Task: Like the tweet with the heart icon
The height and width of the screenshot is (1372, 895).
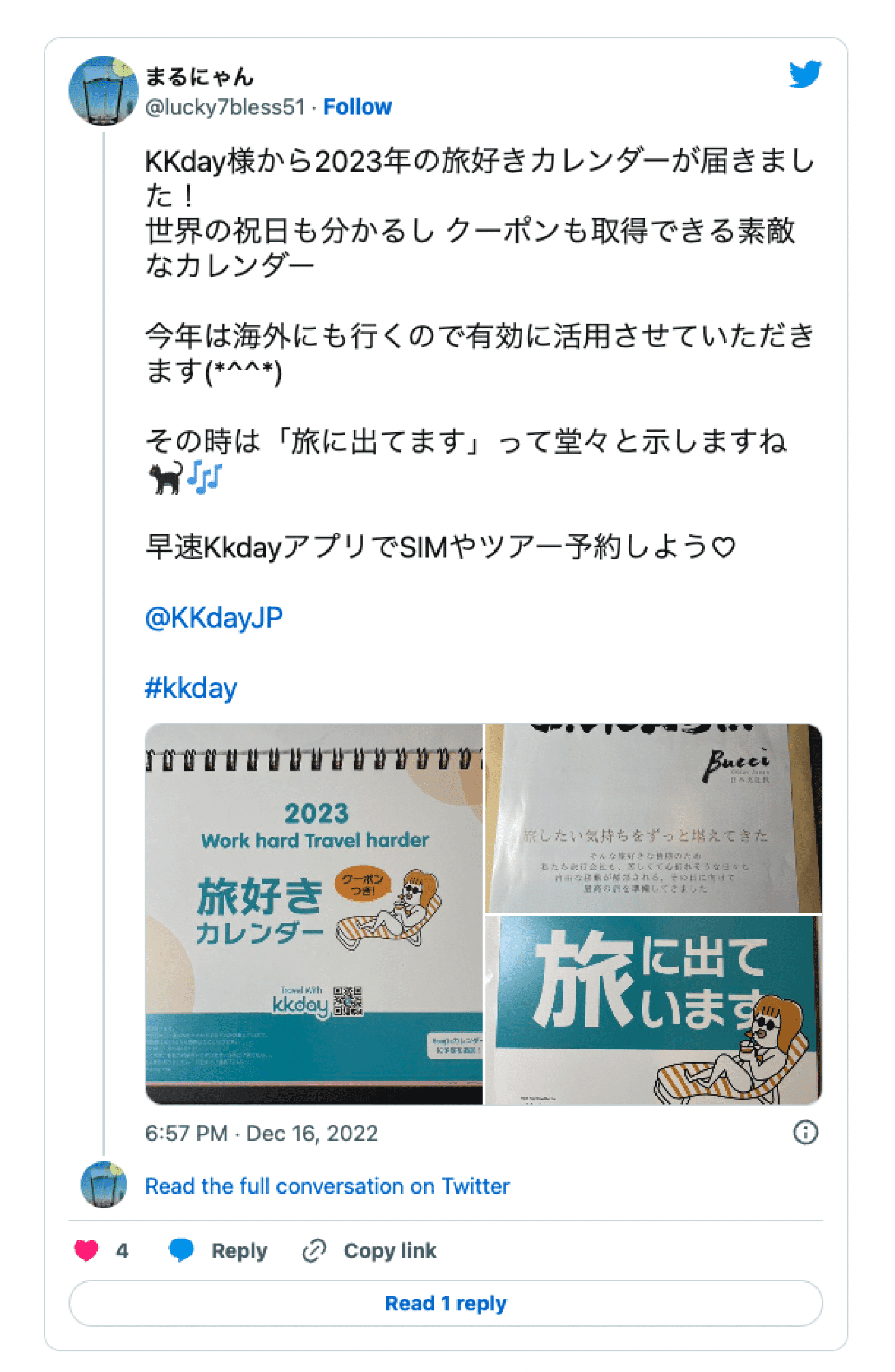Action: [86, 1250]
